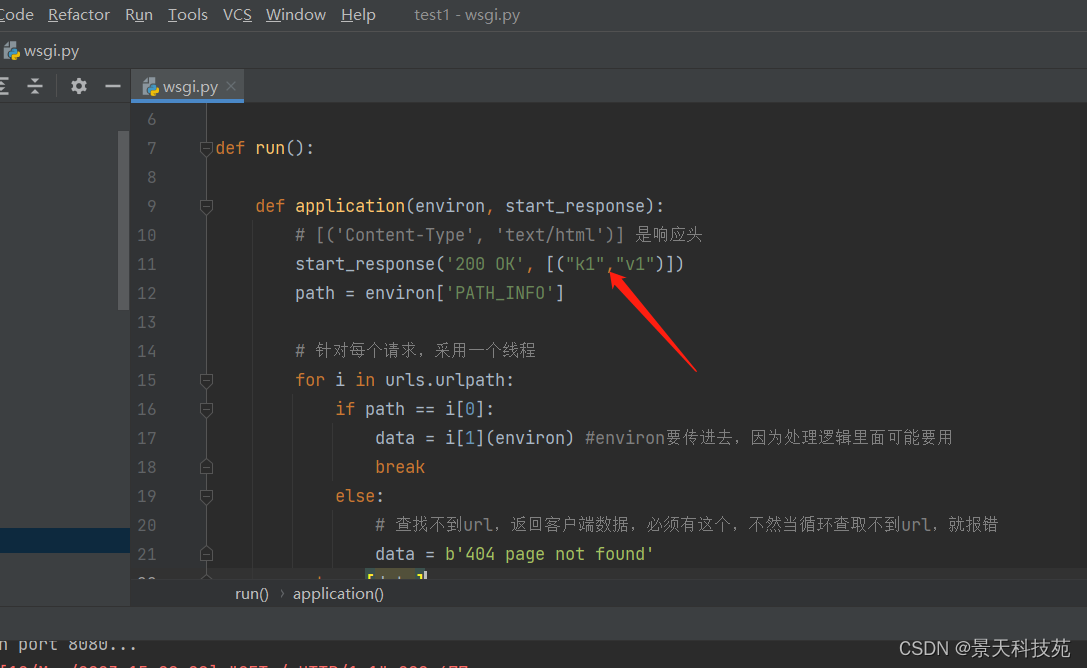
Task: Open the project panel gear settings
Action: click(78, 86)
